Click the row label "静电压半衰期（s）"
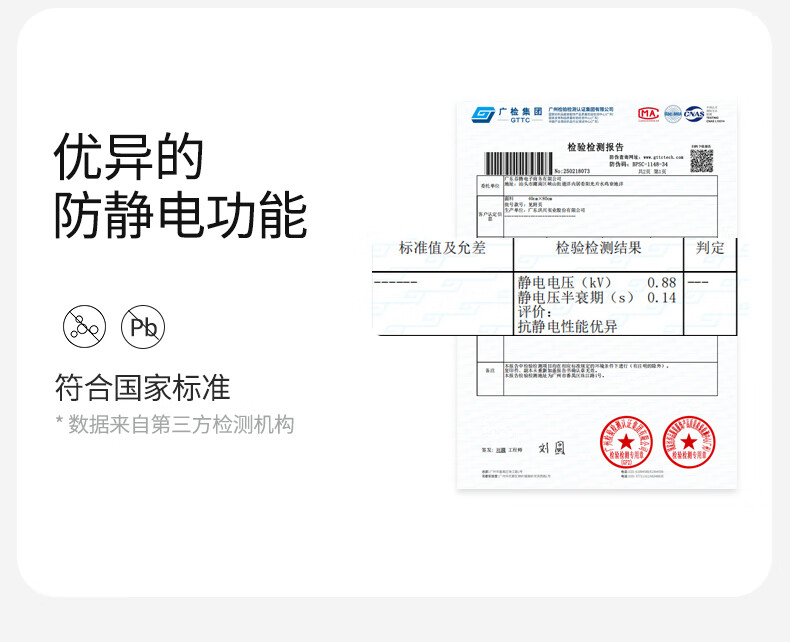This screenshot has width=790, height=642. point(576,297)
